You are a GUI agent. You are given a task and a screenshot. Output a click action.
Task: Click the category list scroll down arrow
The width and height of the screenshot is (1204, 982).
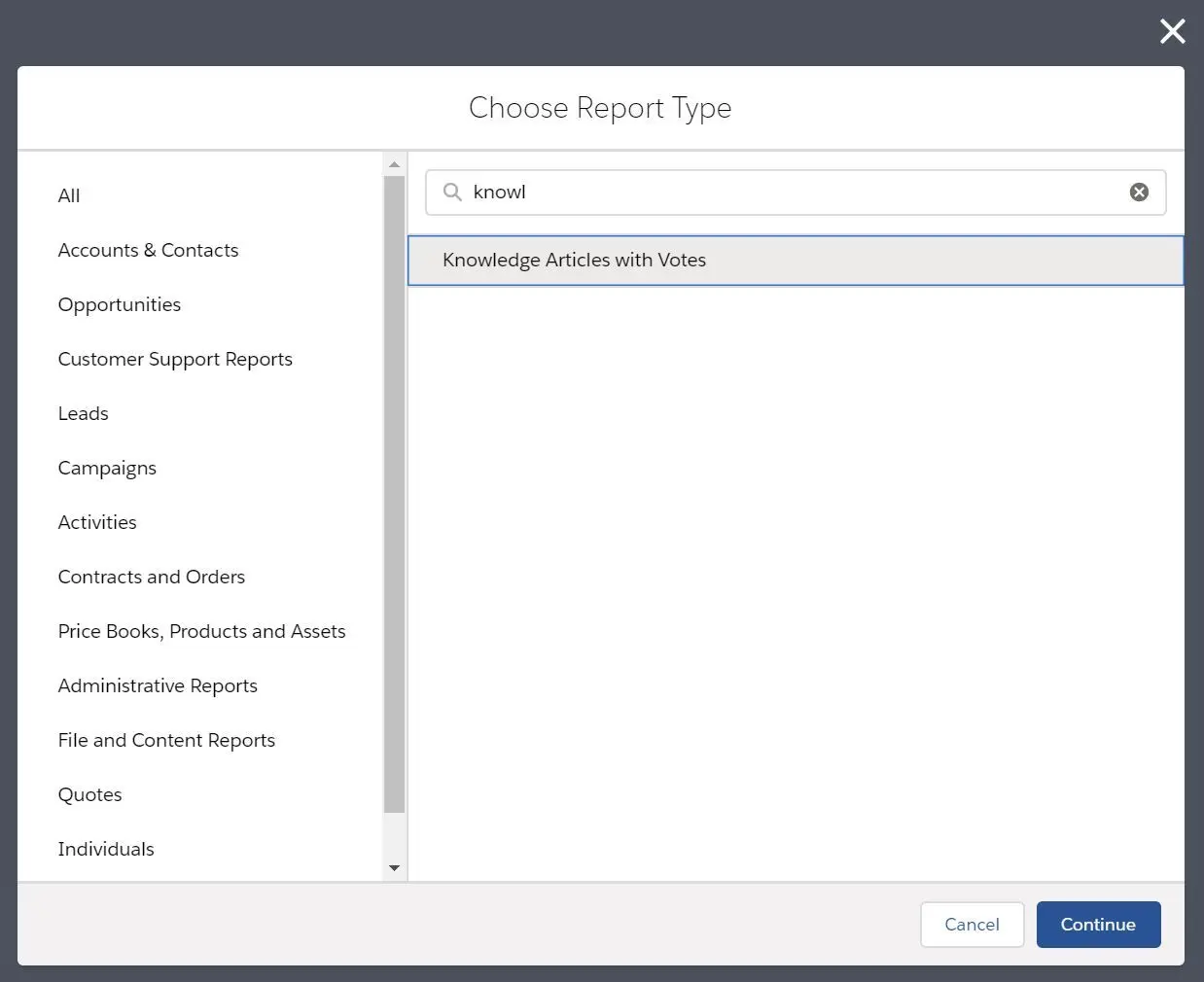(x=394, y=868)
